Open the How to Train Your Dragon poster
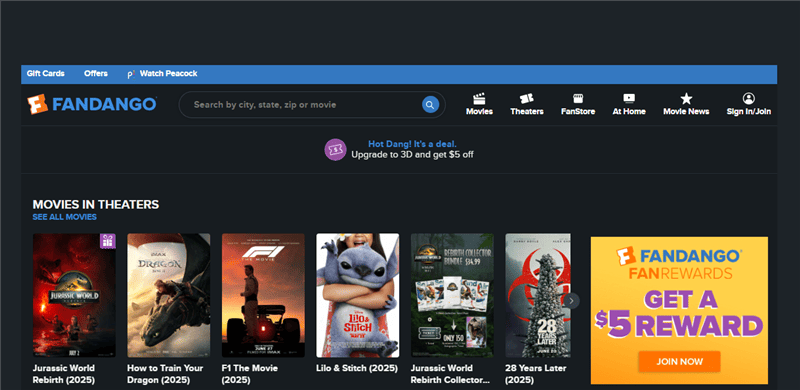800x390 pixels. coord(168,296)
